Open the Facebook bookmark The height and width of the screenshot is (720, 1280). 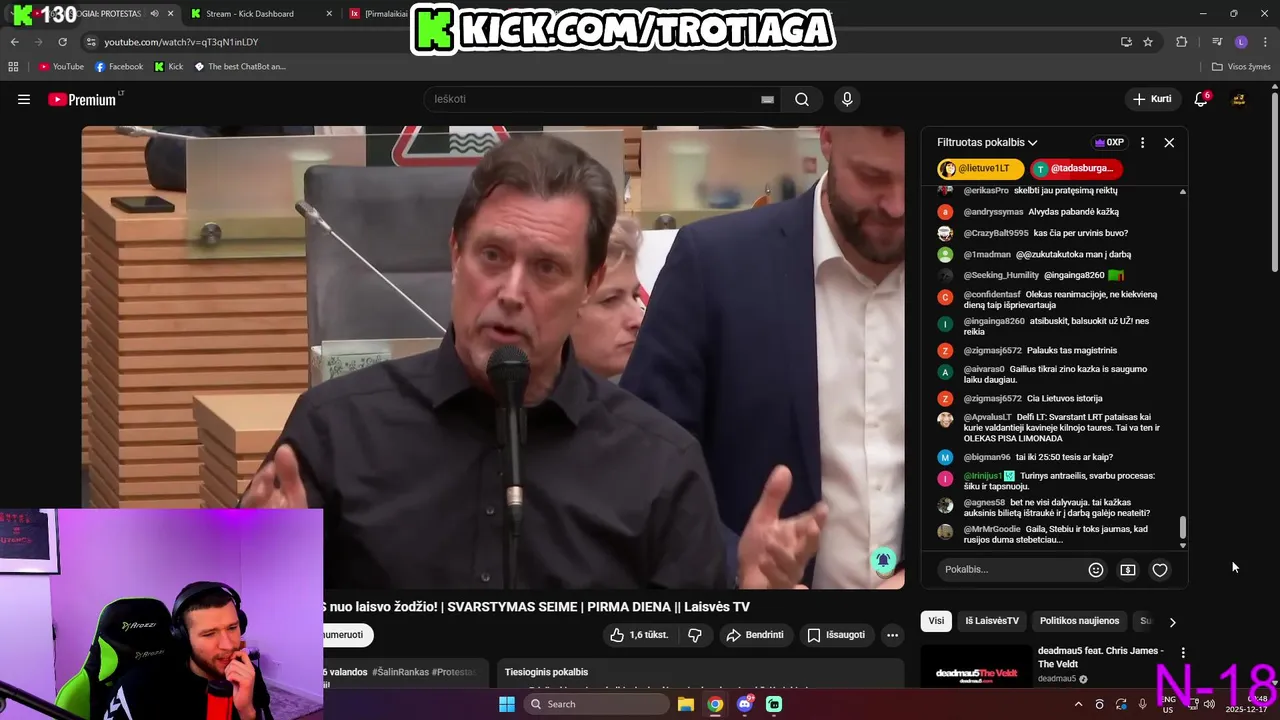(119, 67)
